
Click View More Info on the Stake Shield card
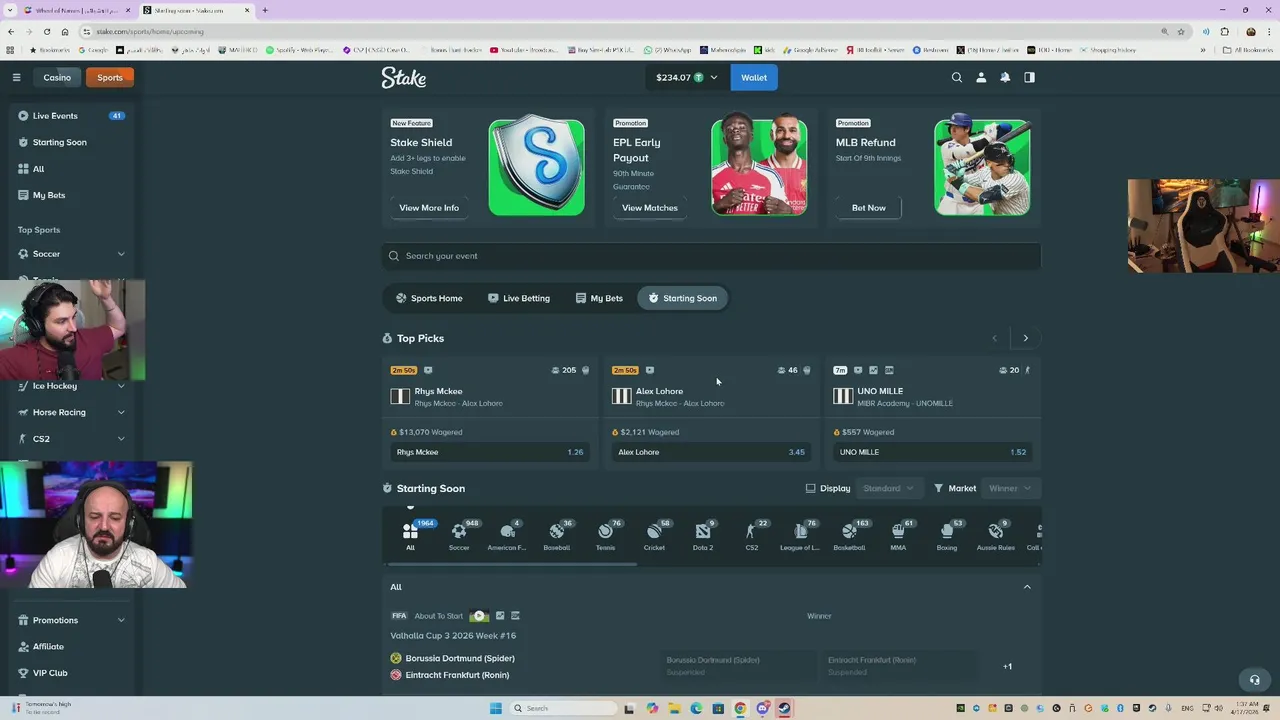[x=429, y=208]
